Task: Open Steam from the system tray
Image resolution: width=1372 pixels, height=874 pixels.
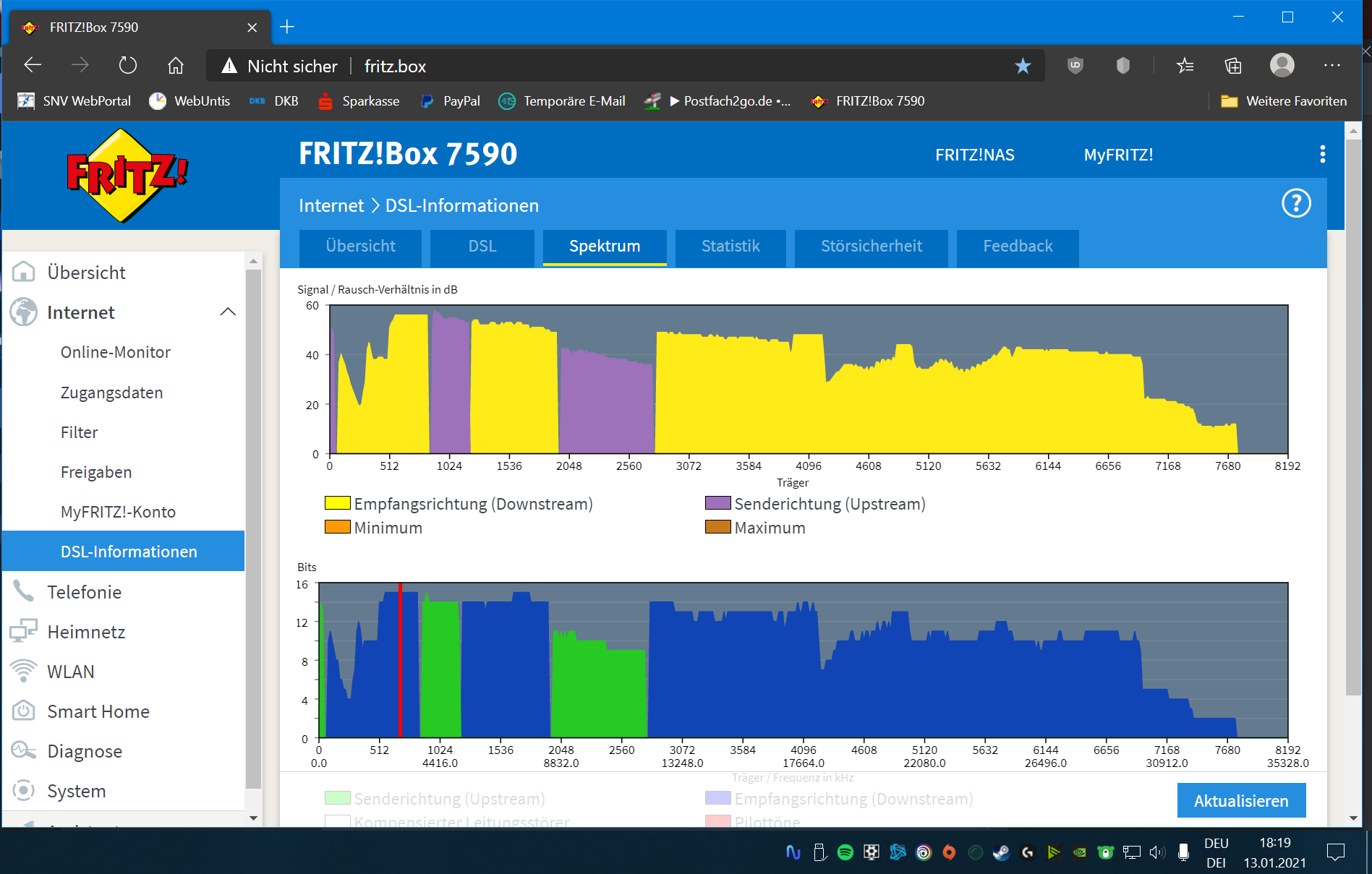Action: 1001,852
